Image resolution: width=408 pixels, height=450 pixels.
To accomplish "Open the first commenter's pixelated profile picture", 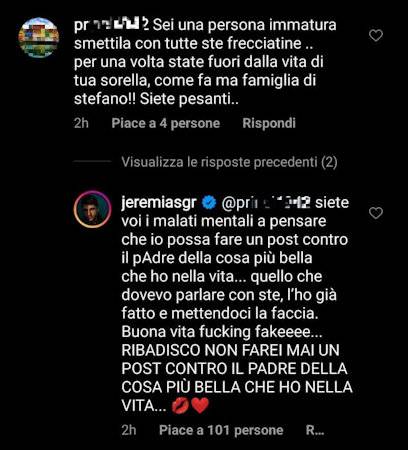I will [39, 38].
